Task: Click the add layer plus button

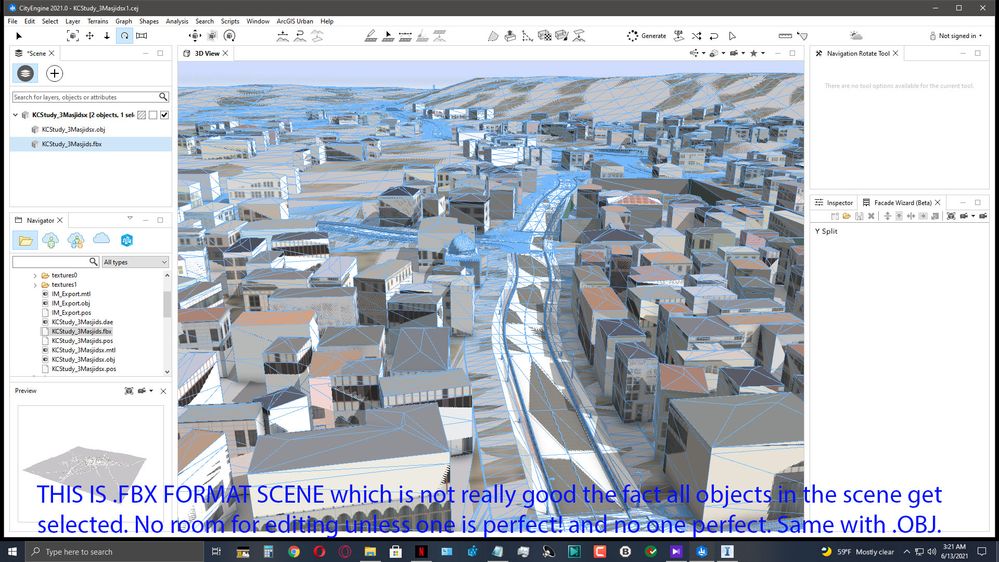Action: [54, 73]
